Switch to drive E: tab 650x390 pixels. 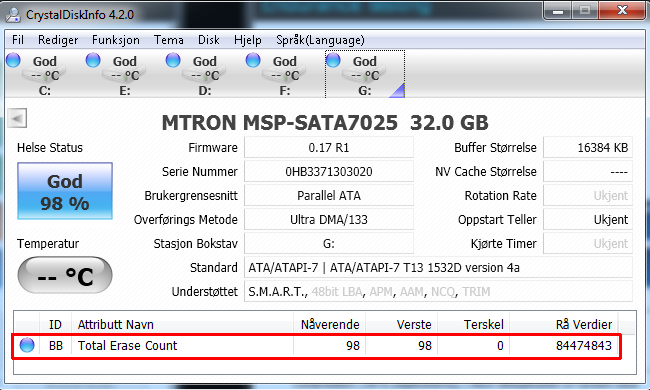click(124, 75)
